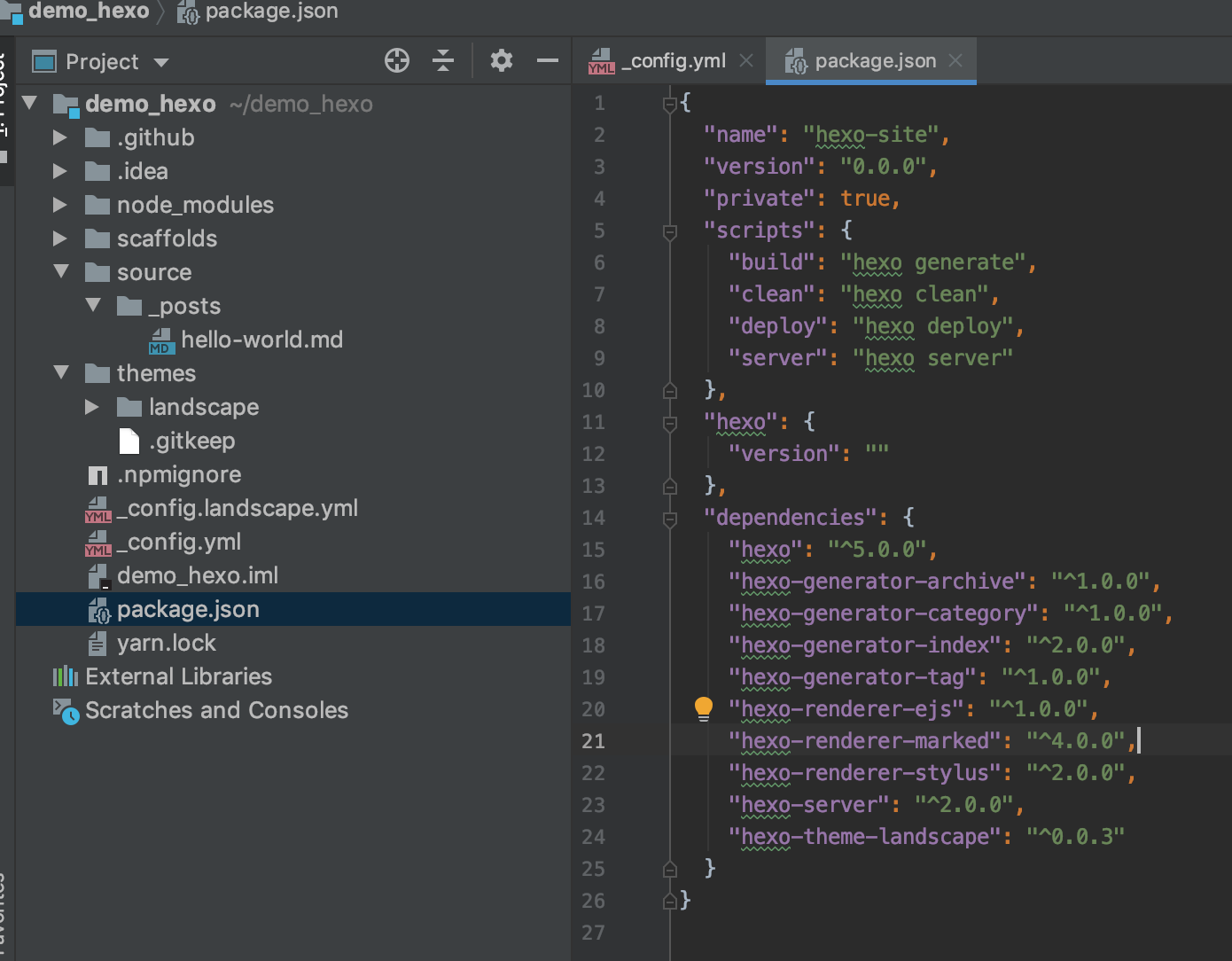The image size is (1232, 961).
Task: Click the "hexo-renderer-marked" dependency key
Action: [x=864, y=741]
